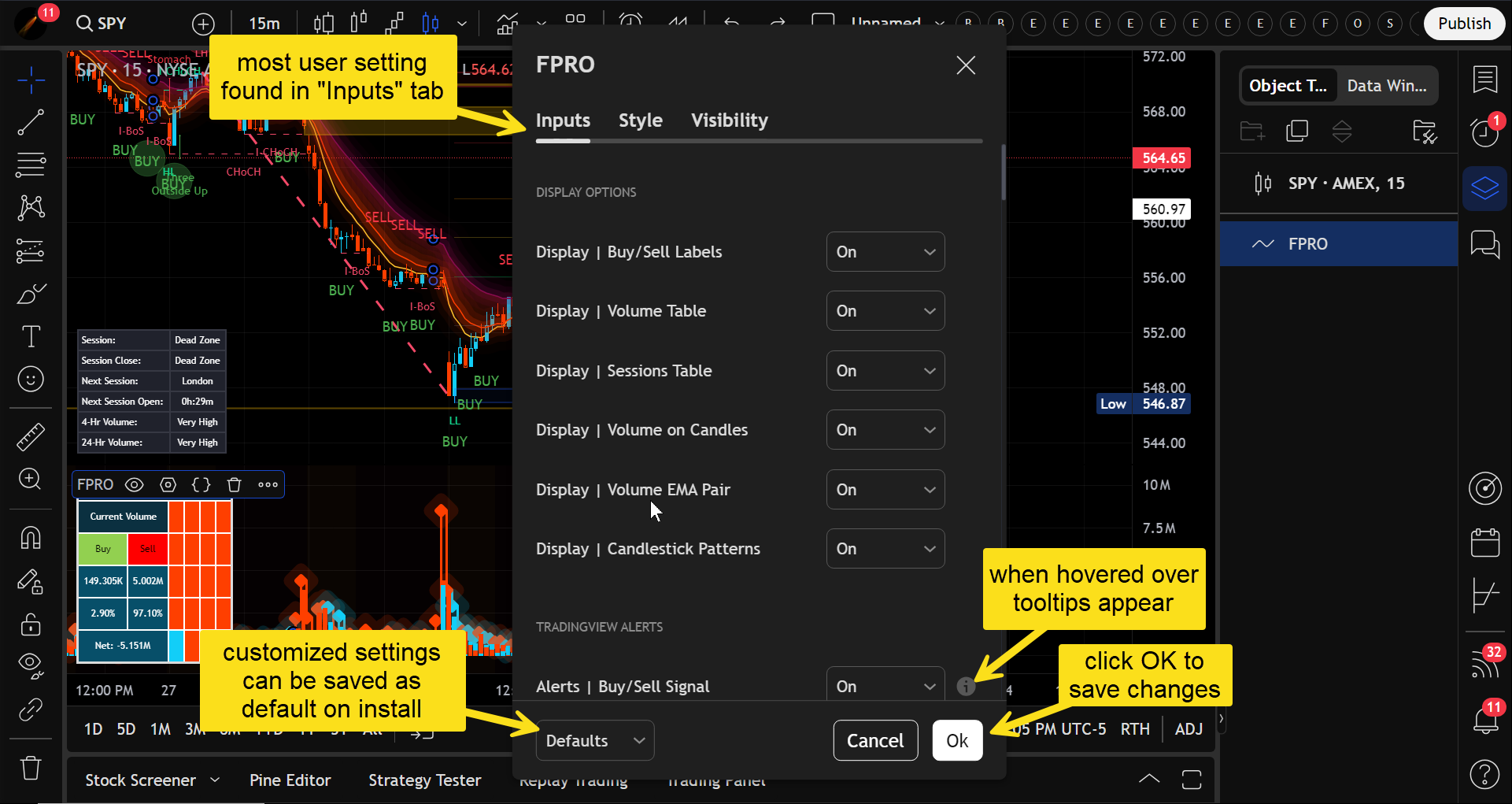Viewport: 1512px width, 804px height.
Task: Open the Defaults dropdown menu
Action: 594,741
